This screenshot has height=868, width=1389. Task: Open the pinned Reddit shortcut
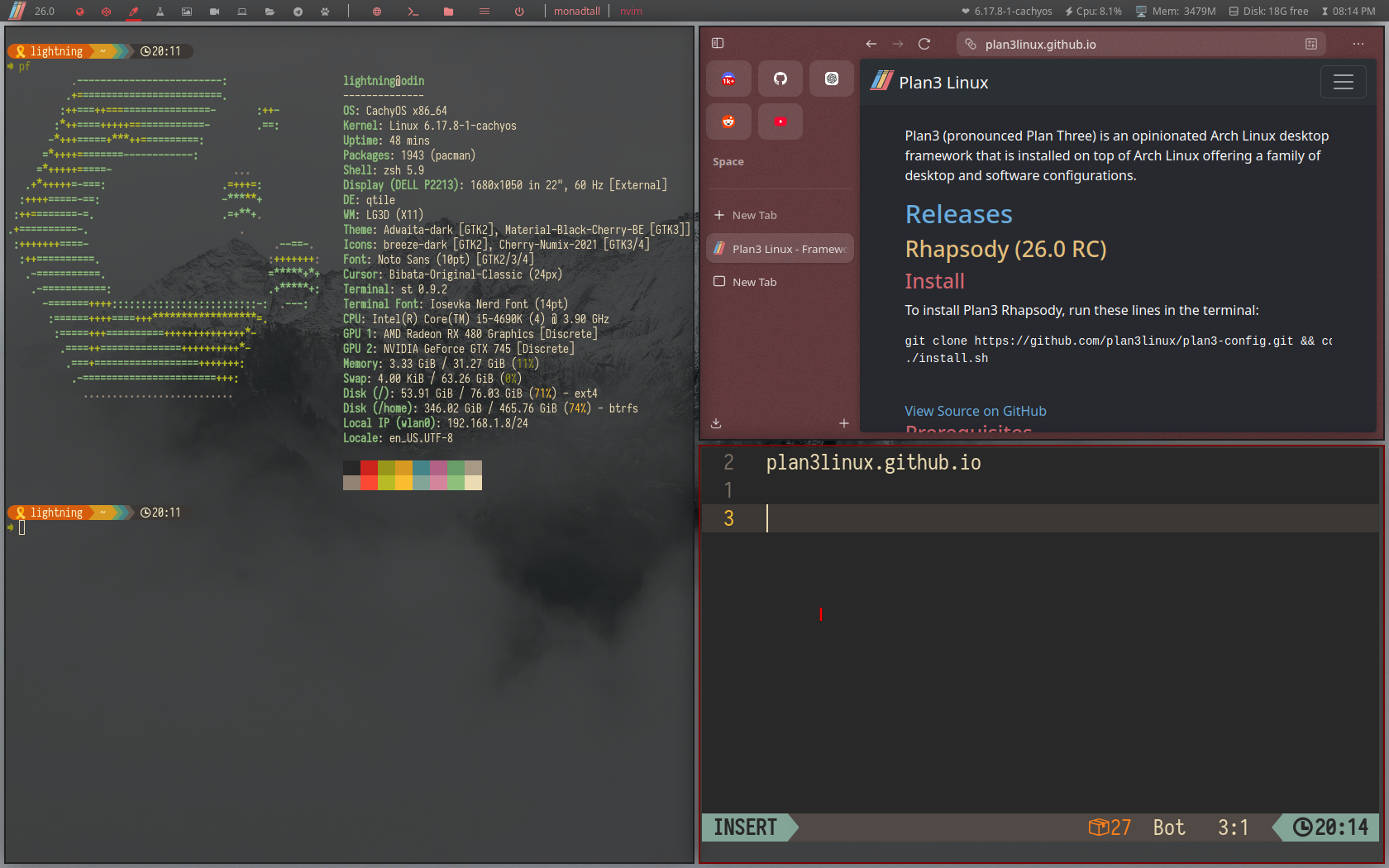click(728, 122)
